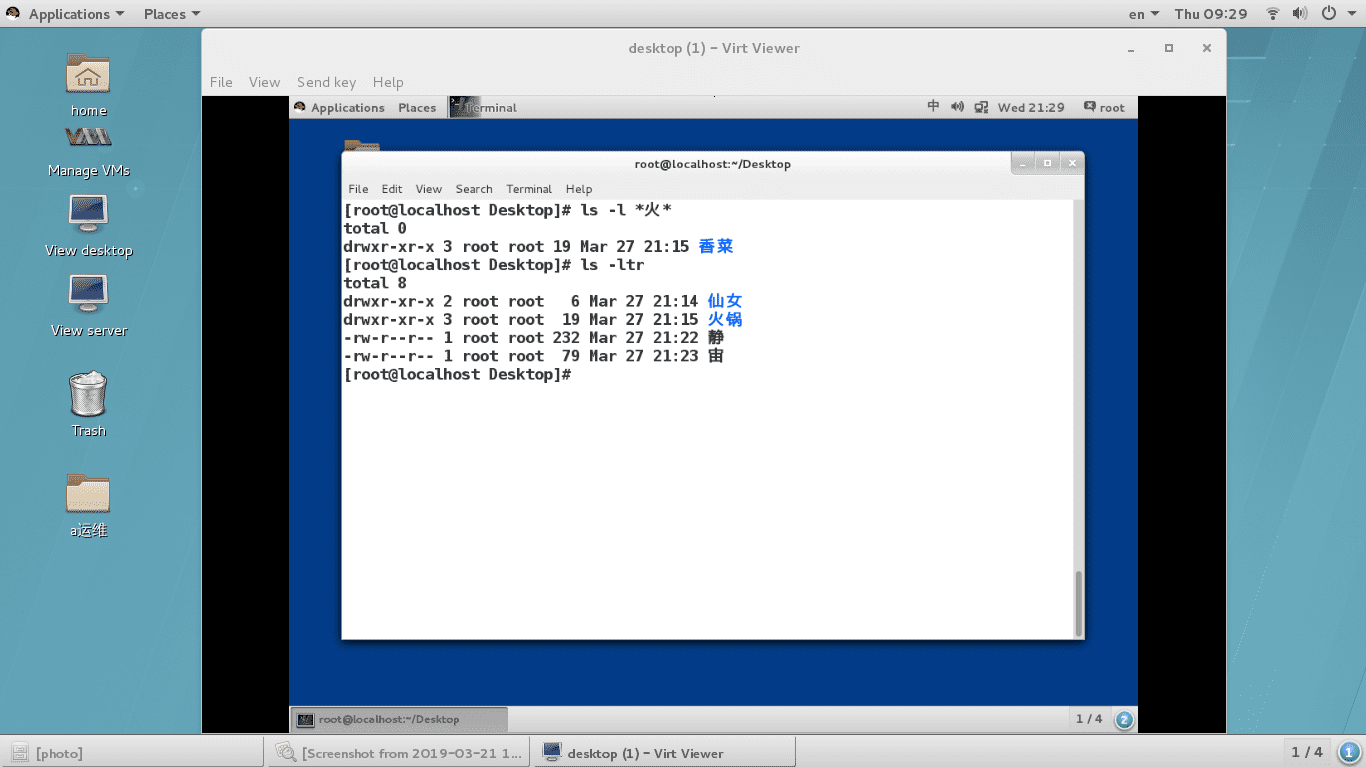Viewport: 1366px width, 768px height.
Task: Click the root chat status icon in guest panel
Action: coord(1090,107)
